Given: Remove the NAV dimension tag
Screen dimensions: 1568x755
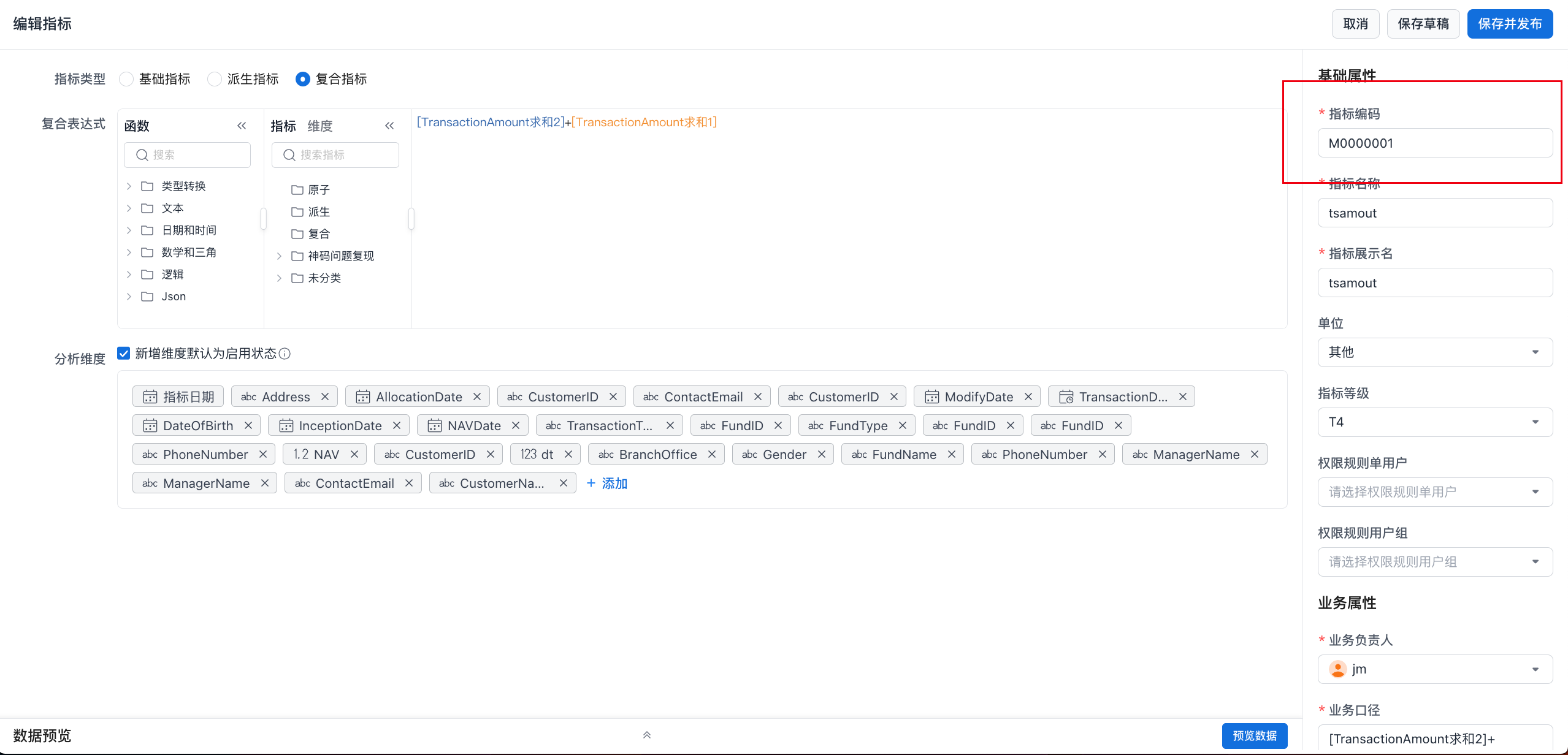Looking at the screenshot, I should click(354, 454).
